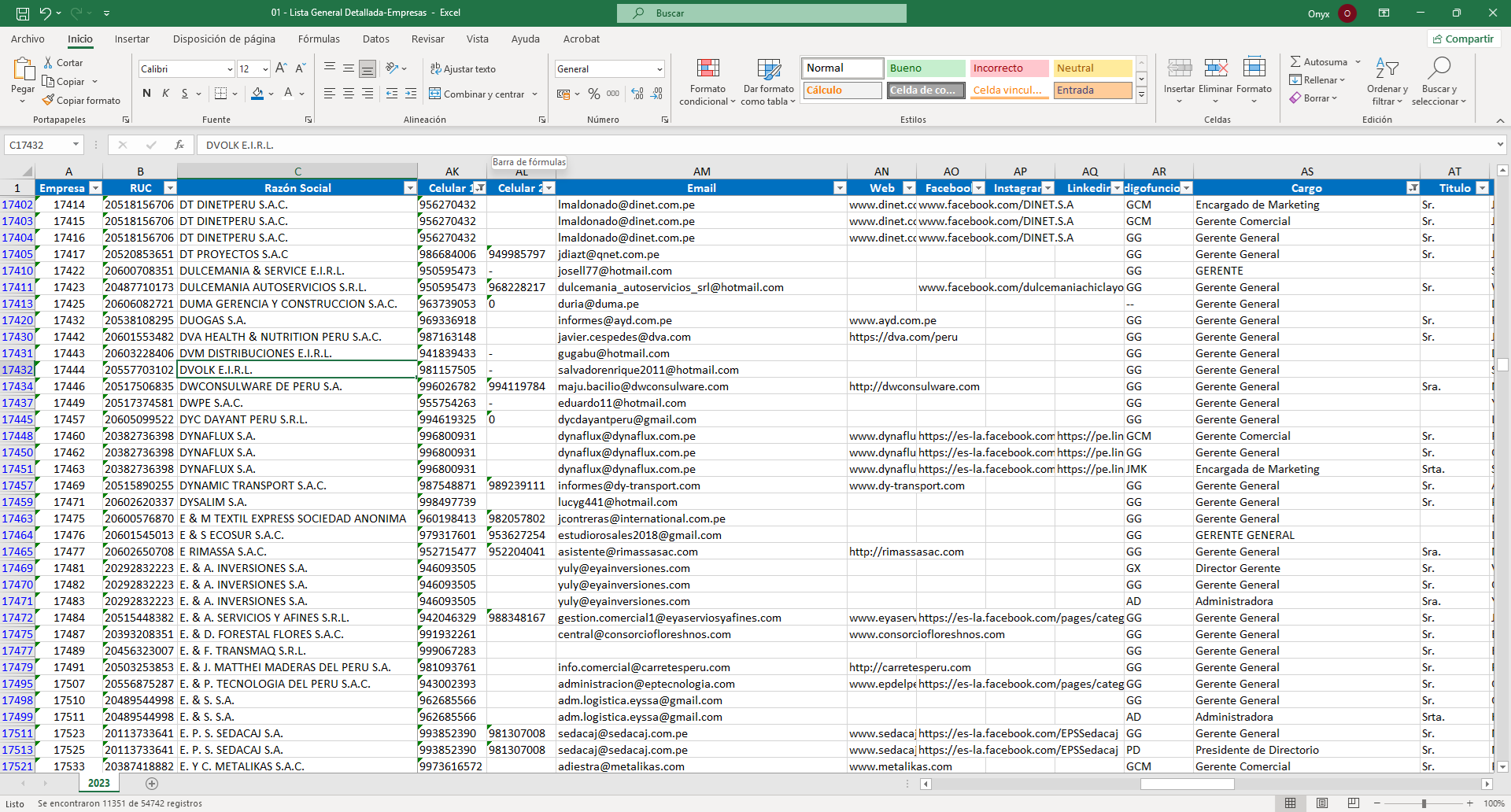Image resolution: width=1511 pixels, height=812 pixels.
Task: Open the Fórmulas ribbon tab
Action: (319, 39)
